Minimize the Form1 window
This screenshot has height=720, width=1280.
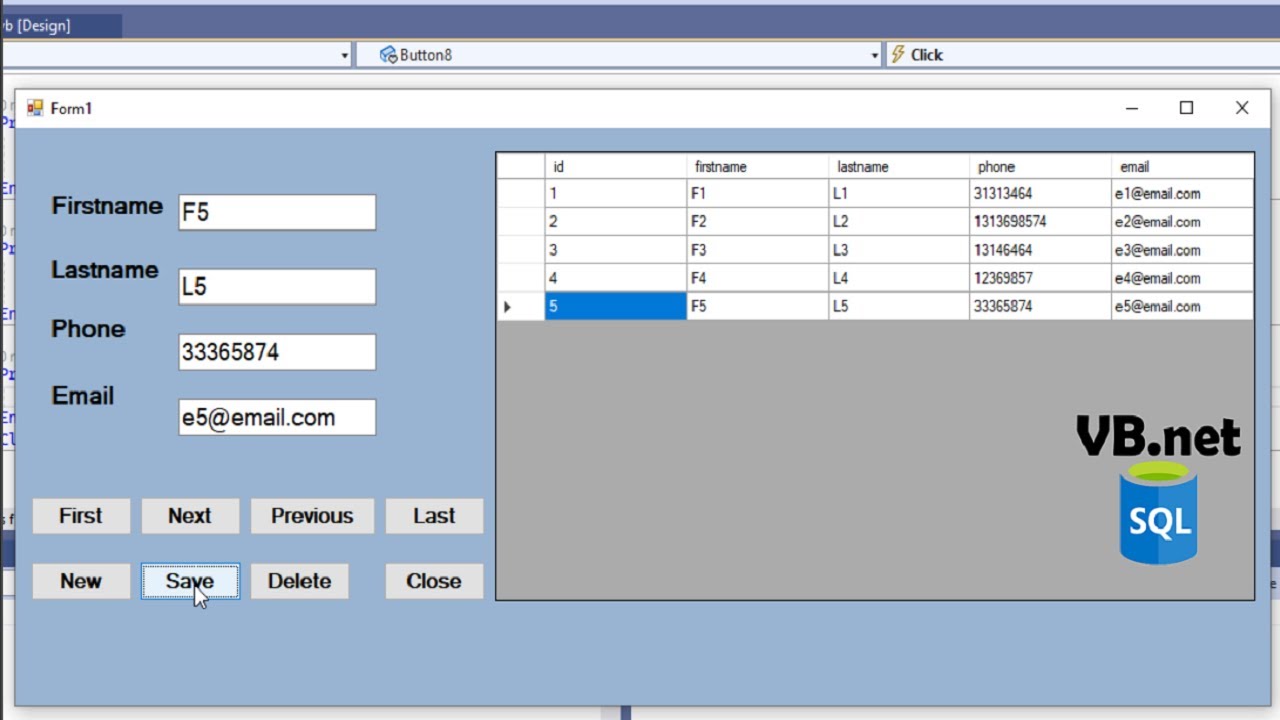pyautogui.click(x=1132, y=108)
